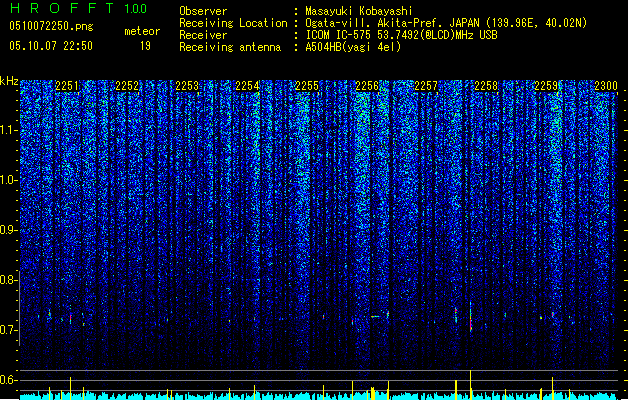629x400 pixels.
Task: Click the 0.6 kHz axis tick label
Action: (8, 380)
